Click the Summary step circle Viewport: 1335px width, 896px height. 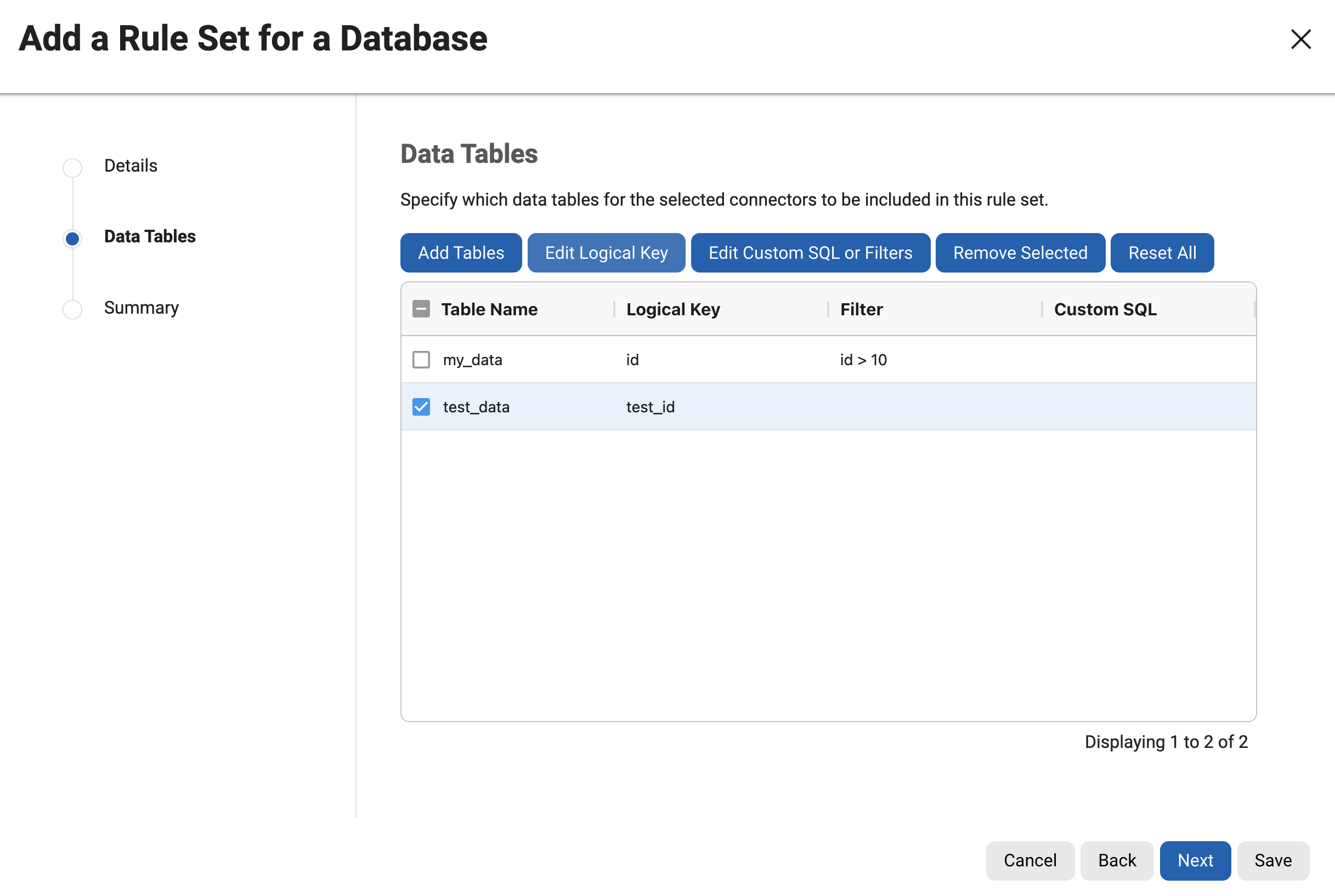click(x=72, y=309)
